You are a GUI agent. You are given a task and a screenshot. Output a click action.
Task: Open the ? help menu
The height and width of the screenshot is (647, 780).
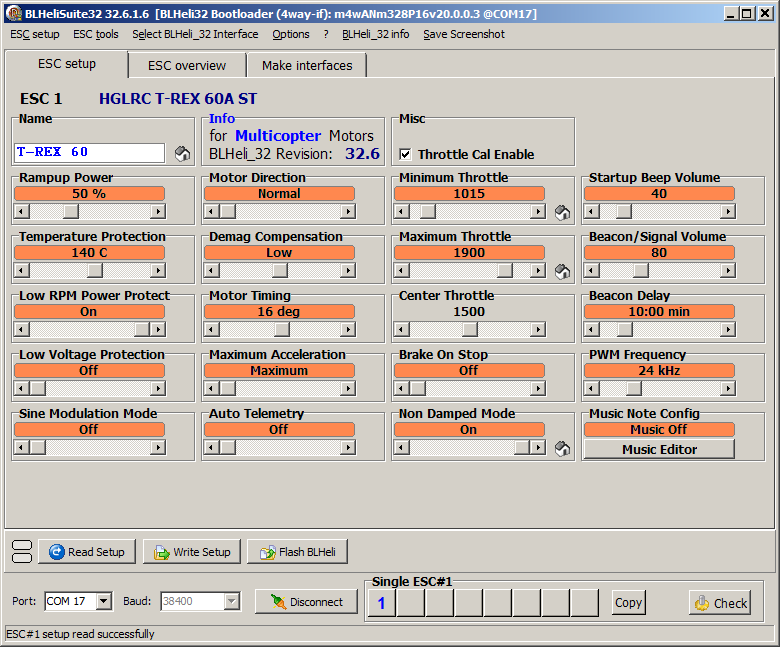point(326,34)
